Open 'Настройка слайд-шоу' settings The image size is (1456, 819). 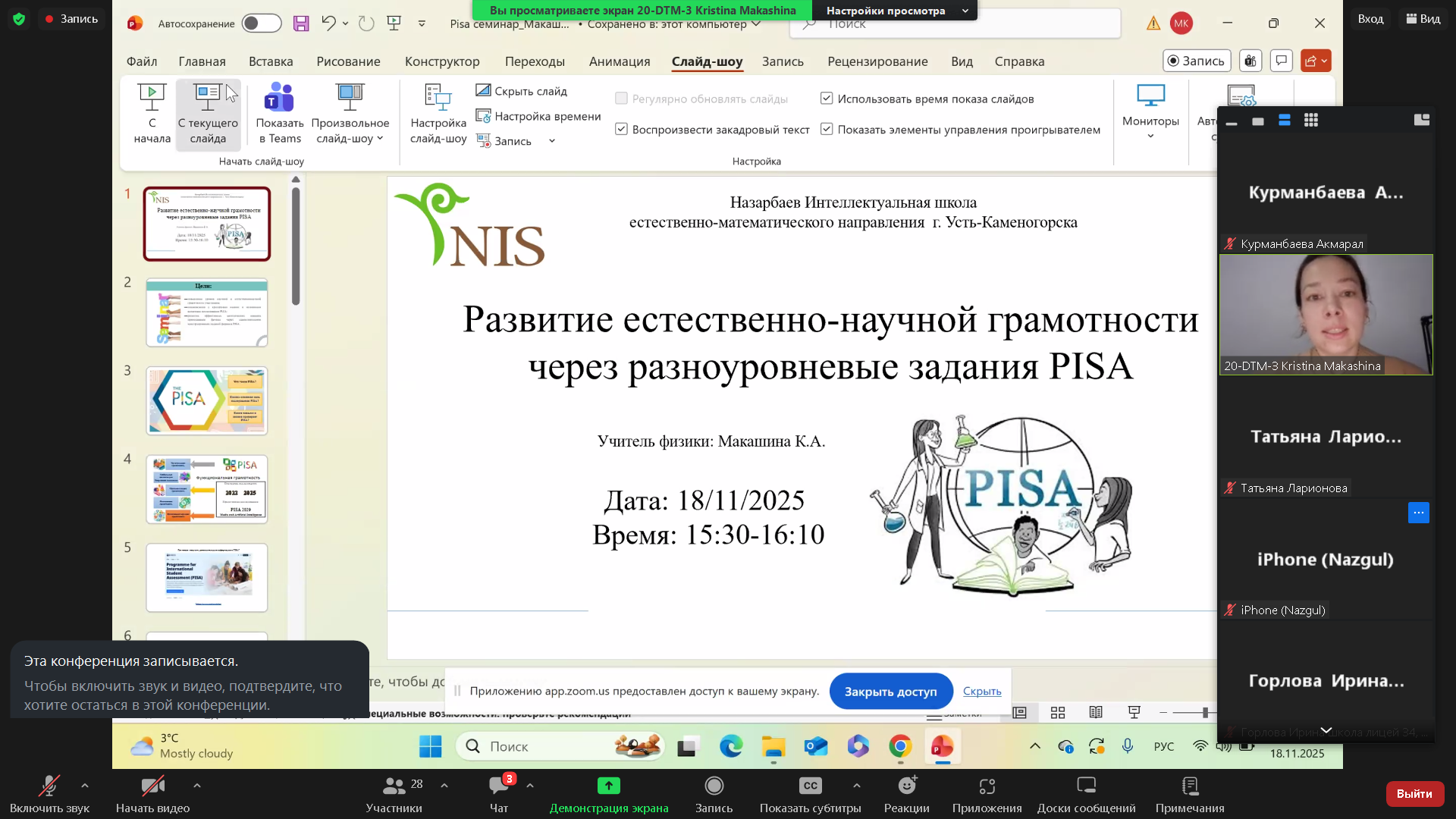438,114
